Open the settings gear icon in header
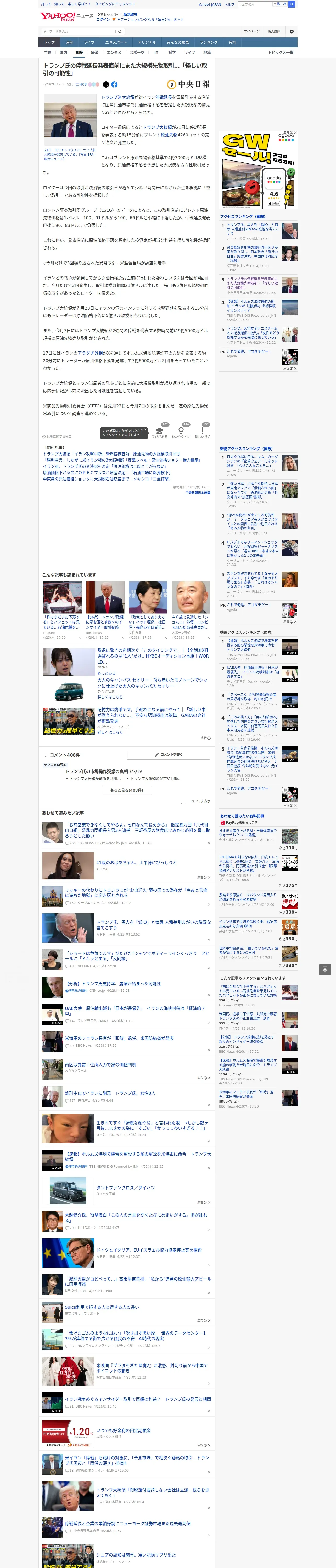336x1568 pixels. click(x=292, y=31)
